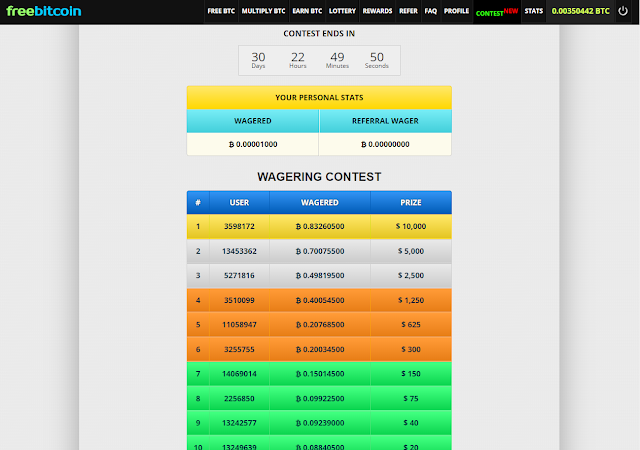Click the 0.00350442 BTC balance
Viewport: 640px width, 450px height.
[x=580, y=11]
